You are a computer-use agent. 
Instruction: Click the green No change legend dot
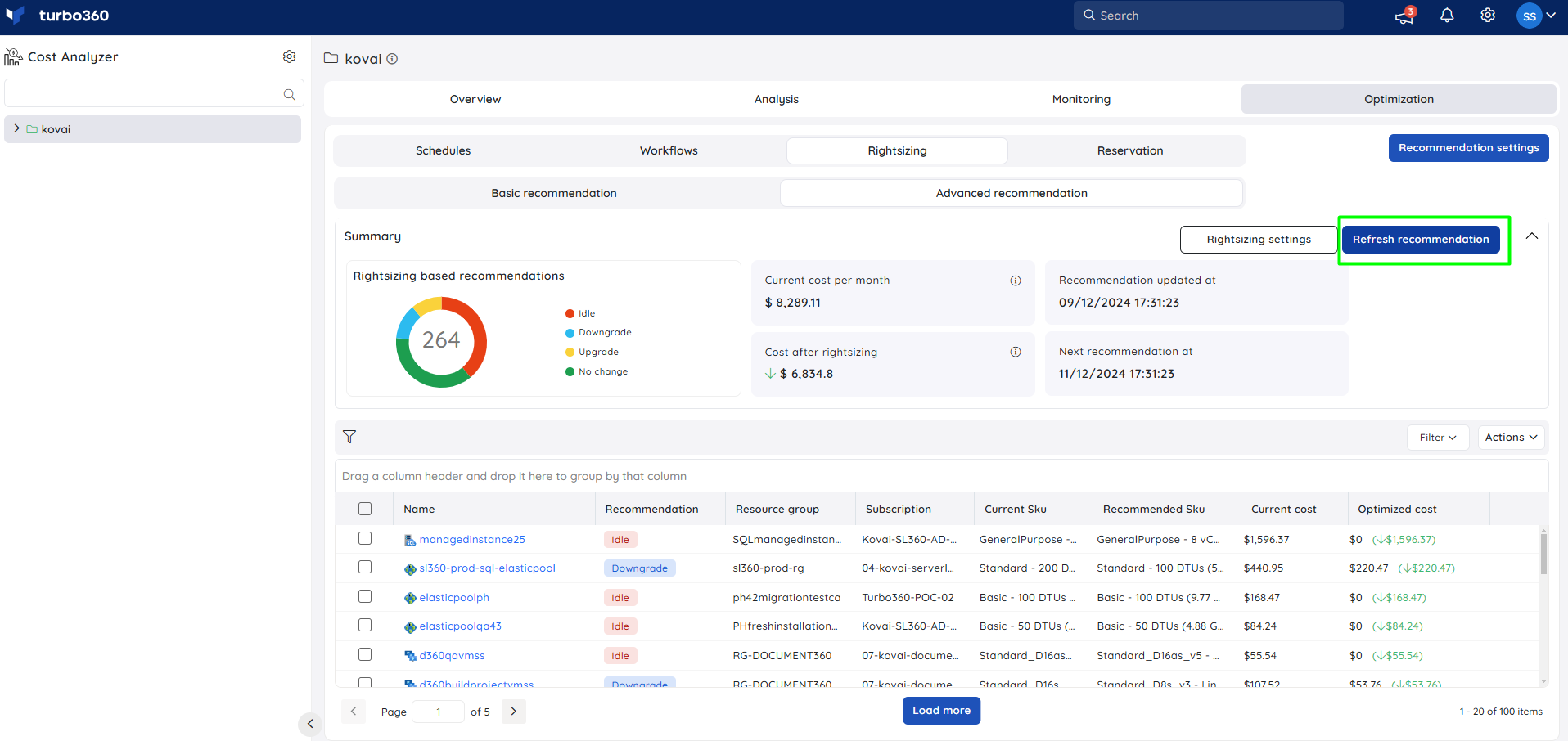[x=570, y=372]
